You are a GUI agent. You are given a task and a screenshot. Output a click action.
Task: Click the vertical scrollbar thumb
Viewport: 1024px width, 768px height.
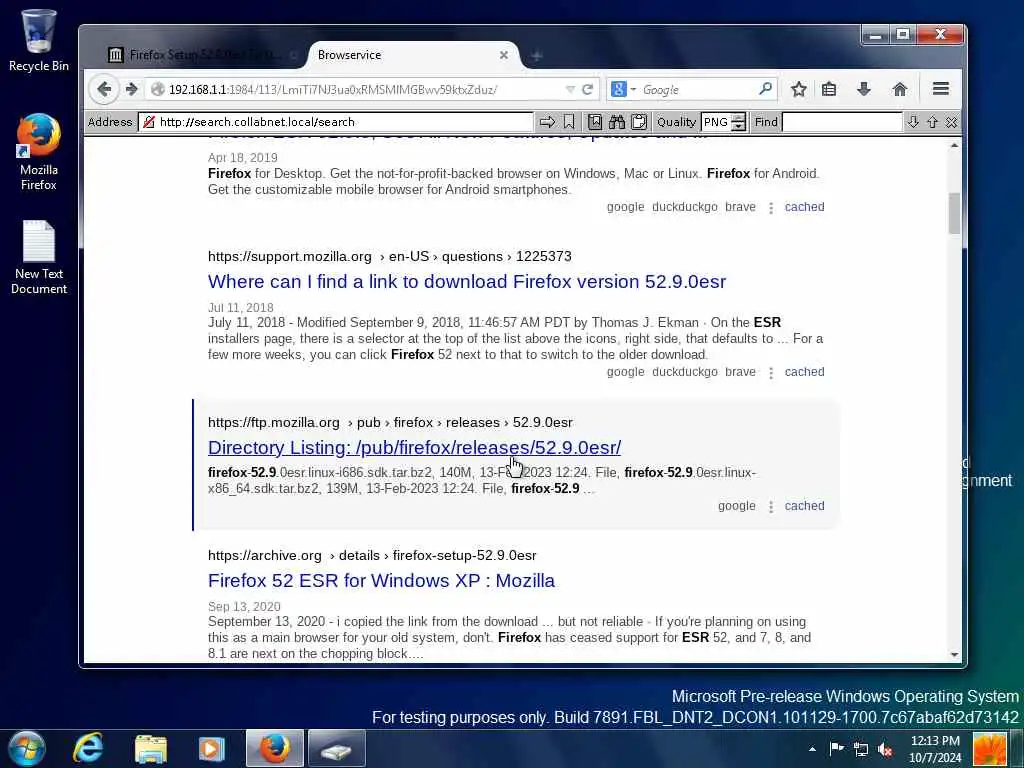[x=954, y=214]
